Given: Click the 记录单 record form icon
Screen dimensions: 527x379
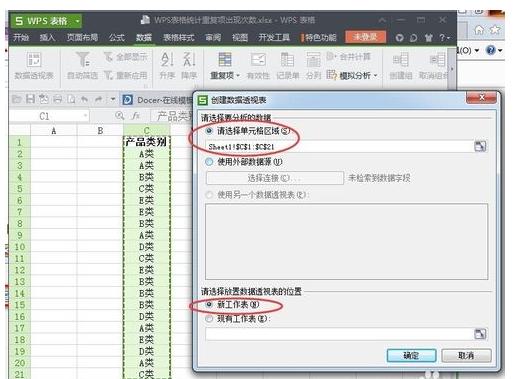Looking at the screenshot, I should pyautogui.click(x=287, y=60).
